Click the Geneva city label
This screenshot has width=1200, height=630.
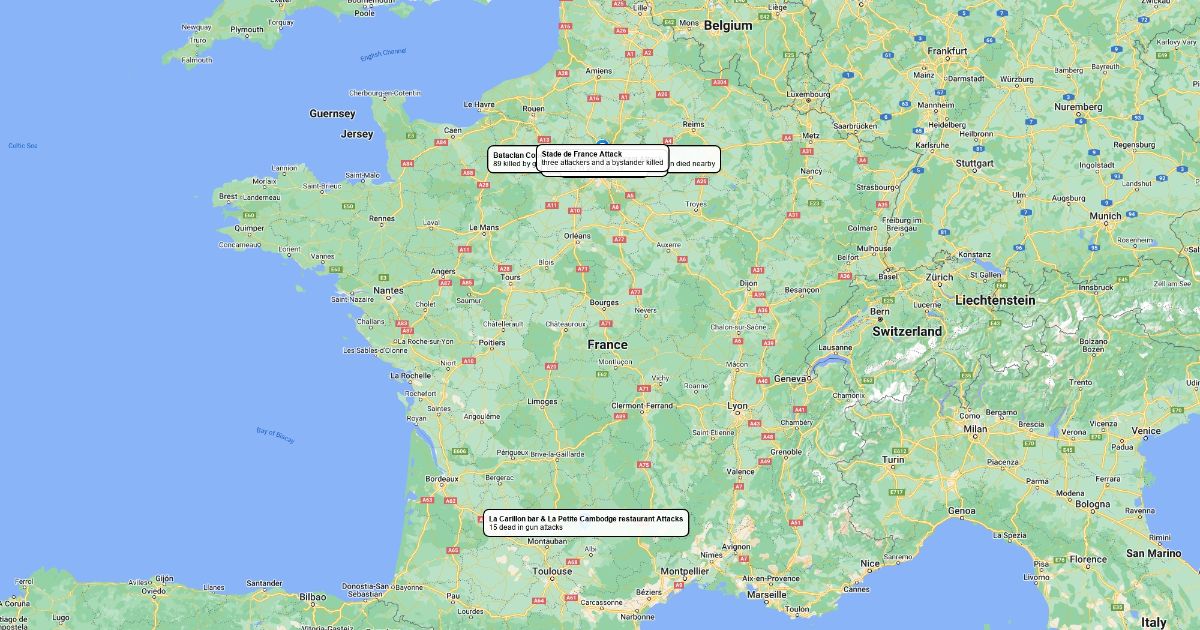pyautogui.click(x=789, y=379)
